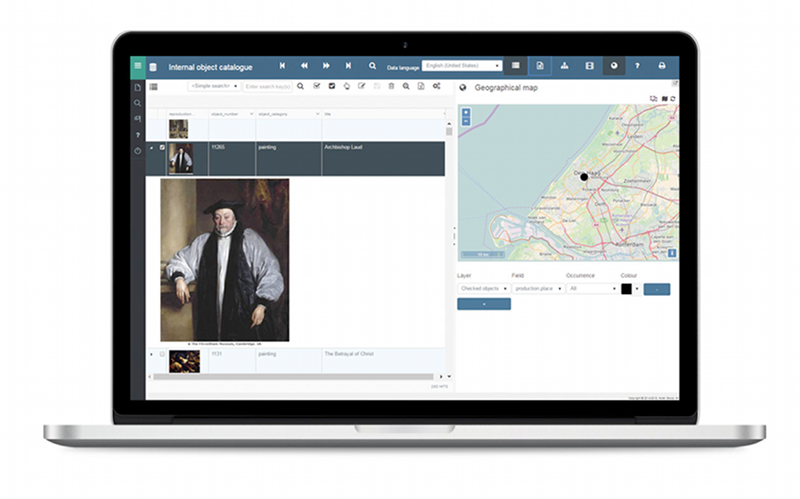
Task: Open the Occurrence dropdown showing All
Action: pos(592,289)
